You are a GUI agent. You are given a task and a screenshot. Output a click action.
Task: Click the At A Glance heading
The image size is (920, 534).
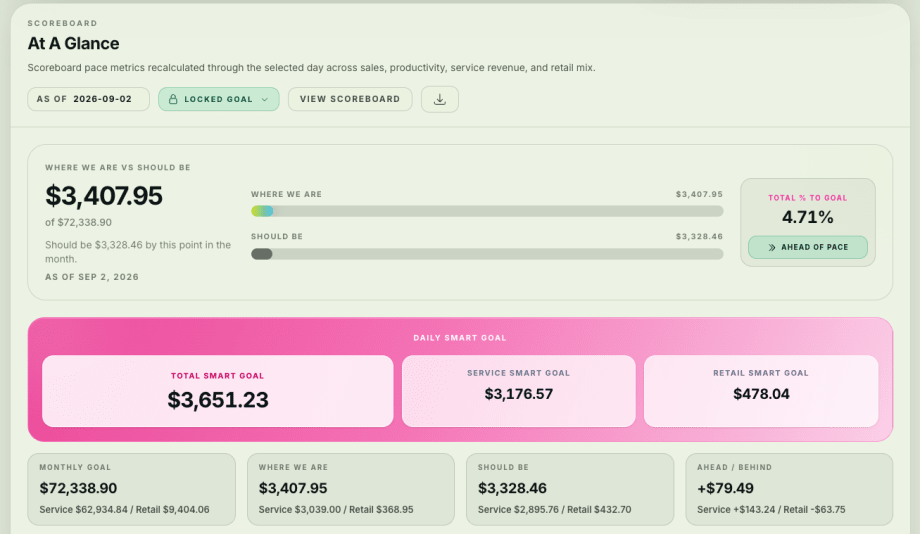point(73,43)
